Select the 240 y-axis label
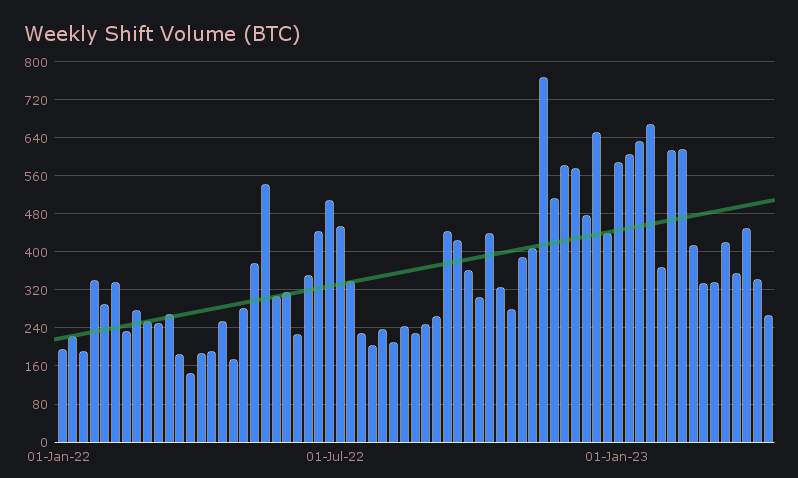The width and height of the screenshot is (798, 478). coord(36,328)
